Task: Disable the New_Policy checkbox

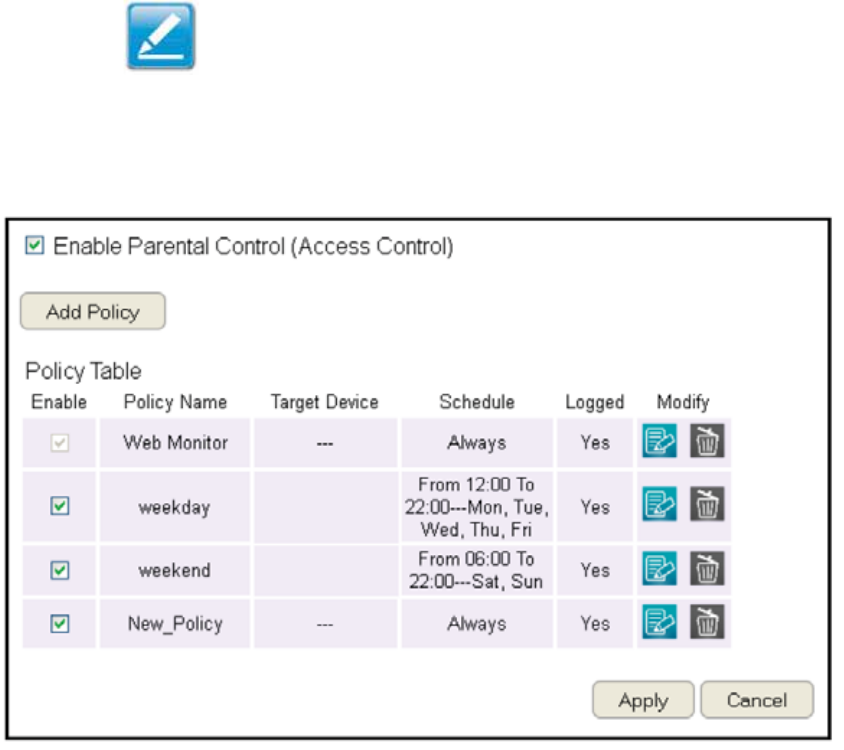Action: 60,624
